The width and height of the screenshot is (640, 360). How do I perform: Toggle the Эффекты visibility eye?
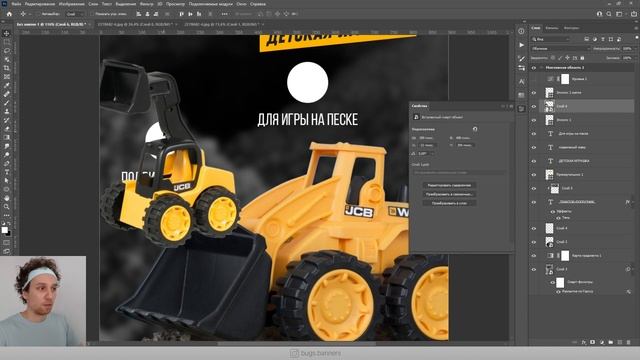pos(553,212)
